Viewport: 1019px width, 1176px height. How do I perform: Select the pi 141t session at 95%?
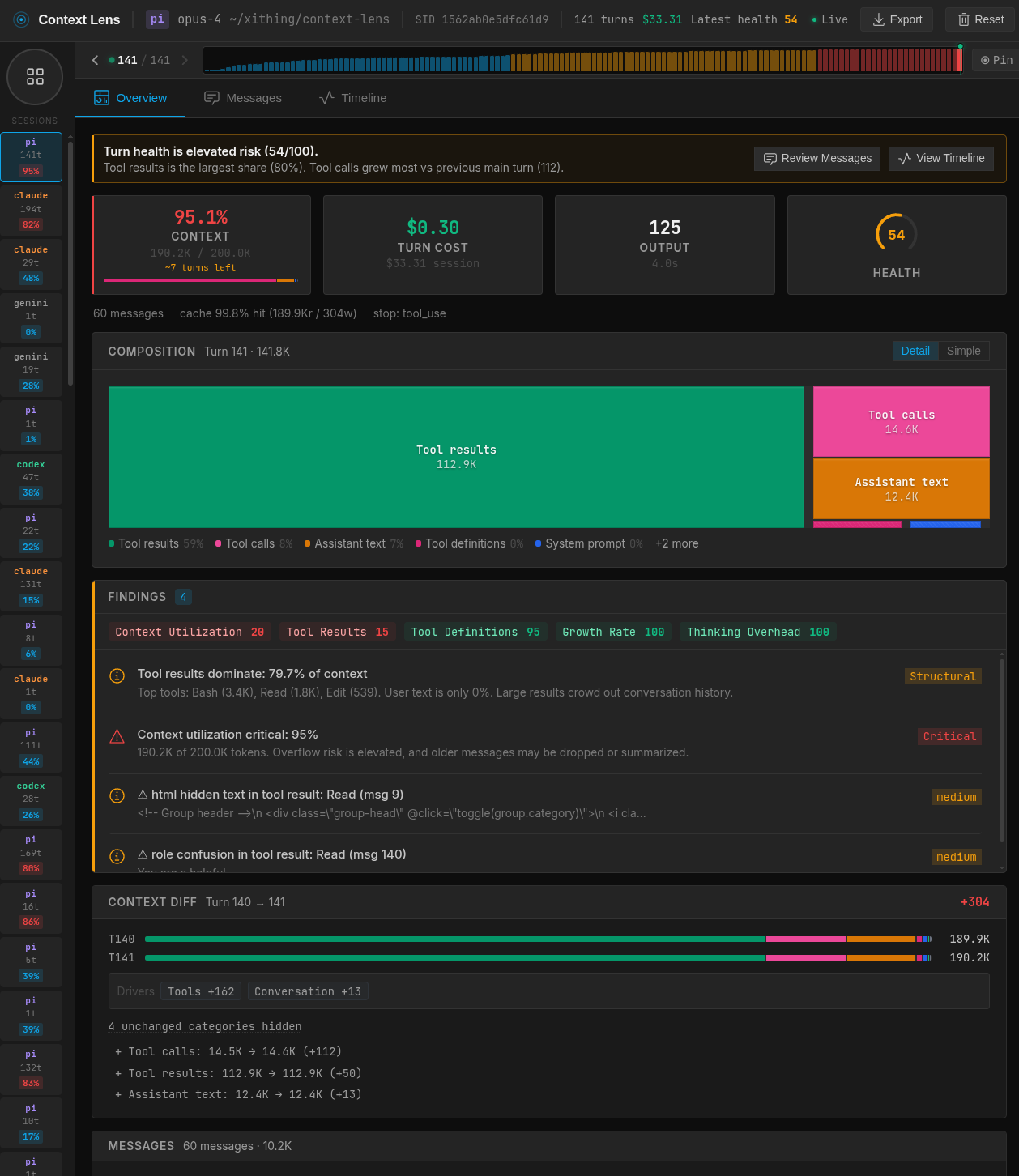[x=31, y=157]
